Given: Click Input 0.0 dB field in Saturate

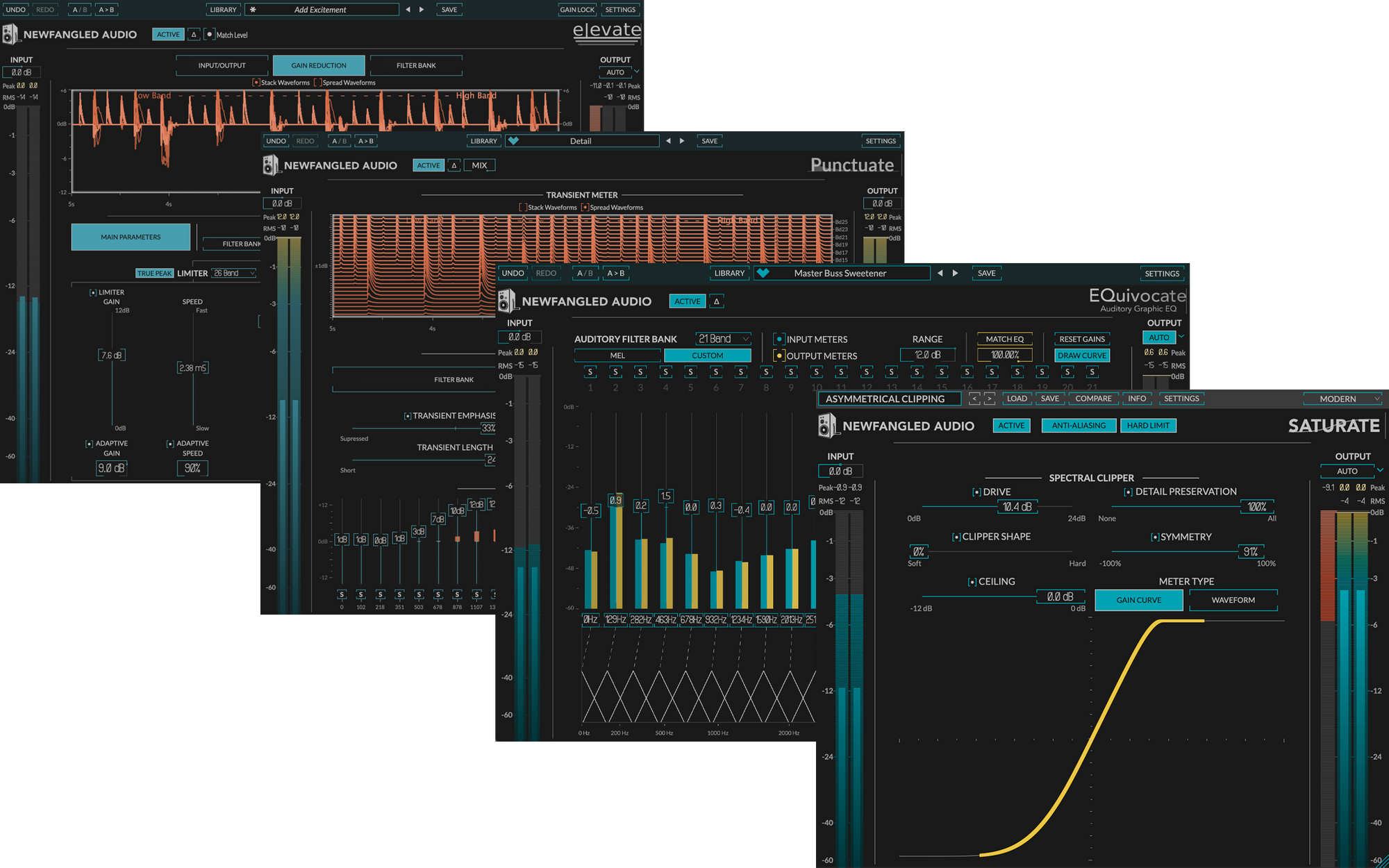Looking at the screenshot, I should click(x=840, y=471).
